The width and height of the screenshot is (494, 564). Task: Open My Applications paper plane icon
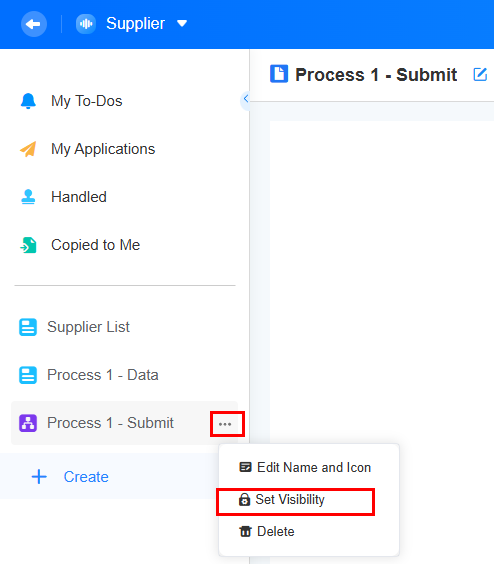pos(28,149)
